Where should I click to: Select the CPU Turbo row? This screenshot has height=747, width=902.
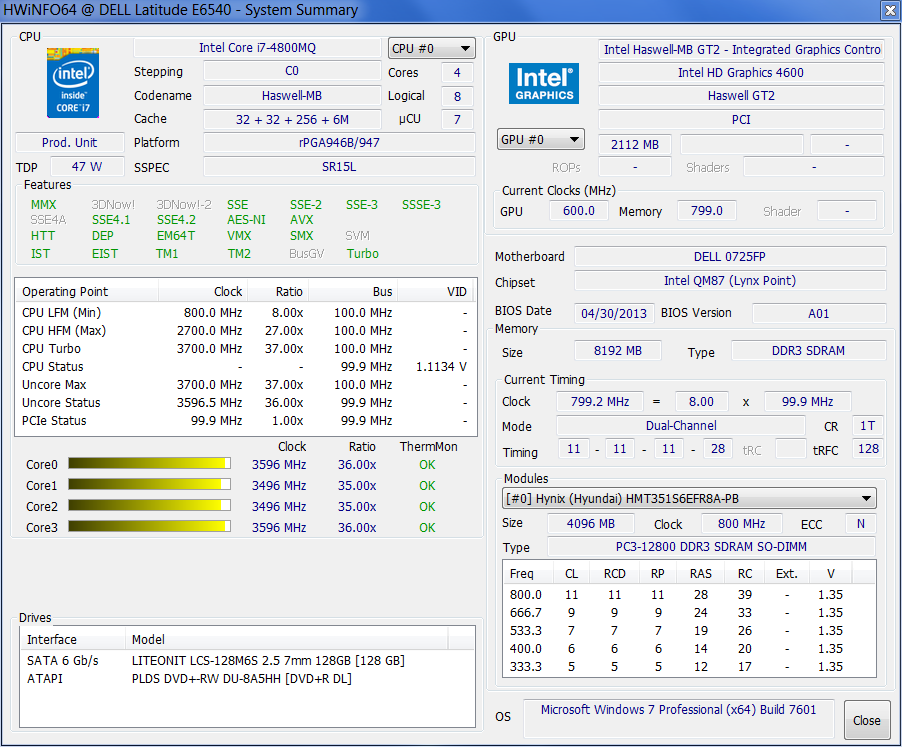(x=244, y=348)
